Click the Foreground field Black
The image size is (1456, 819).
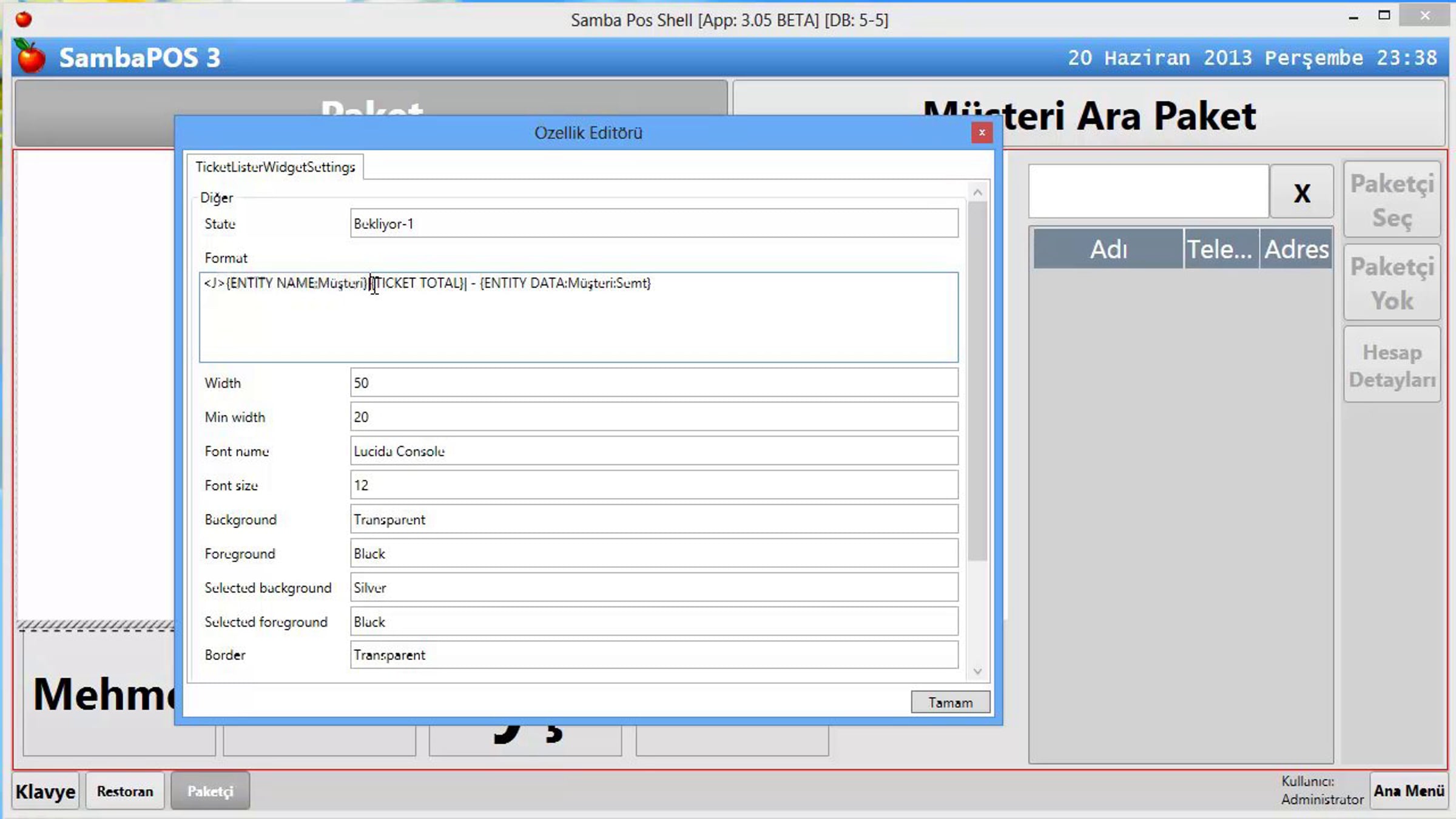654,553
